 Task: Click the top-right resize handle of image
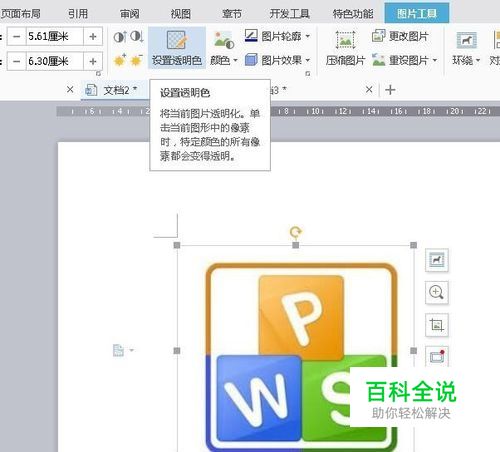coord(413,245)
